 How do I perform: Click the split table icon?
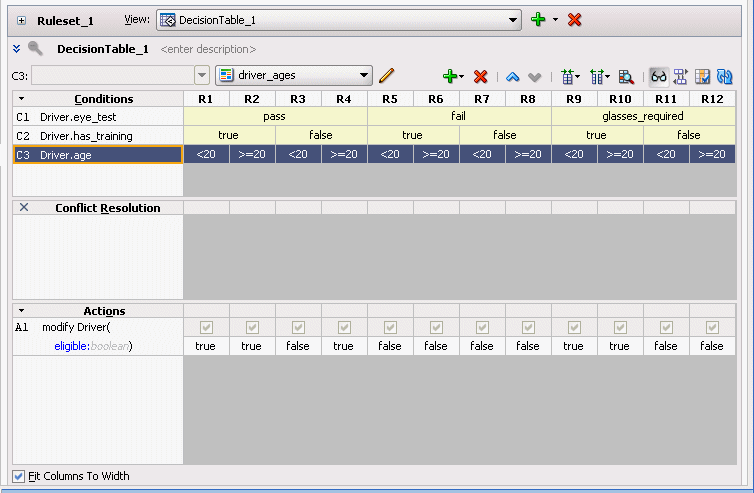pyautogui.click(x=680, y=76)
